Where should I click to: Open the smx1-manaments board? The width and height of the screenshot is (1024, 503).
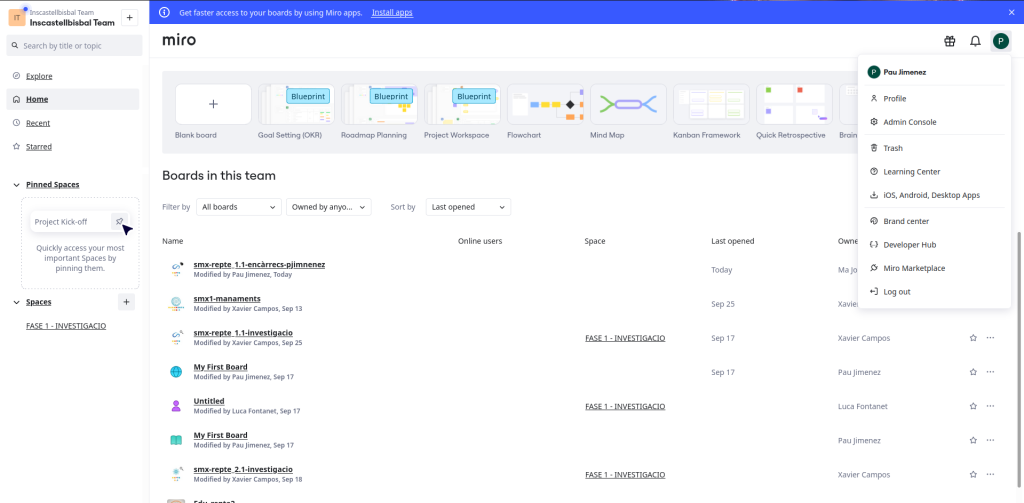227,298
